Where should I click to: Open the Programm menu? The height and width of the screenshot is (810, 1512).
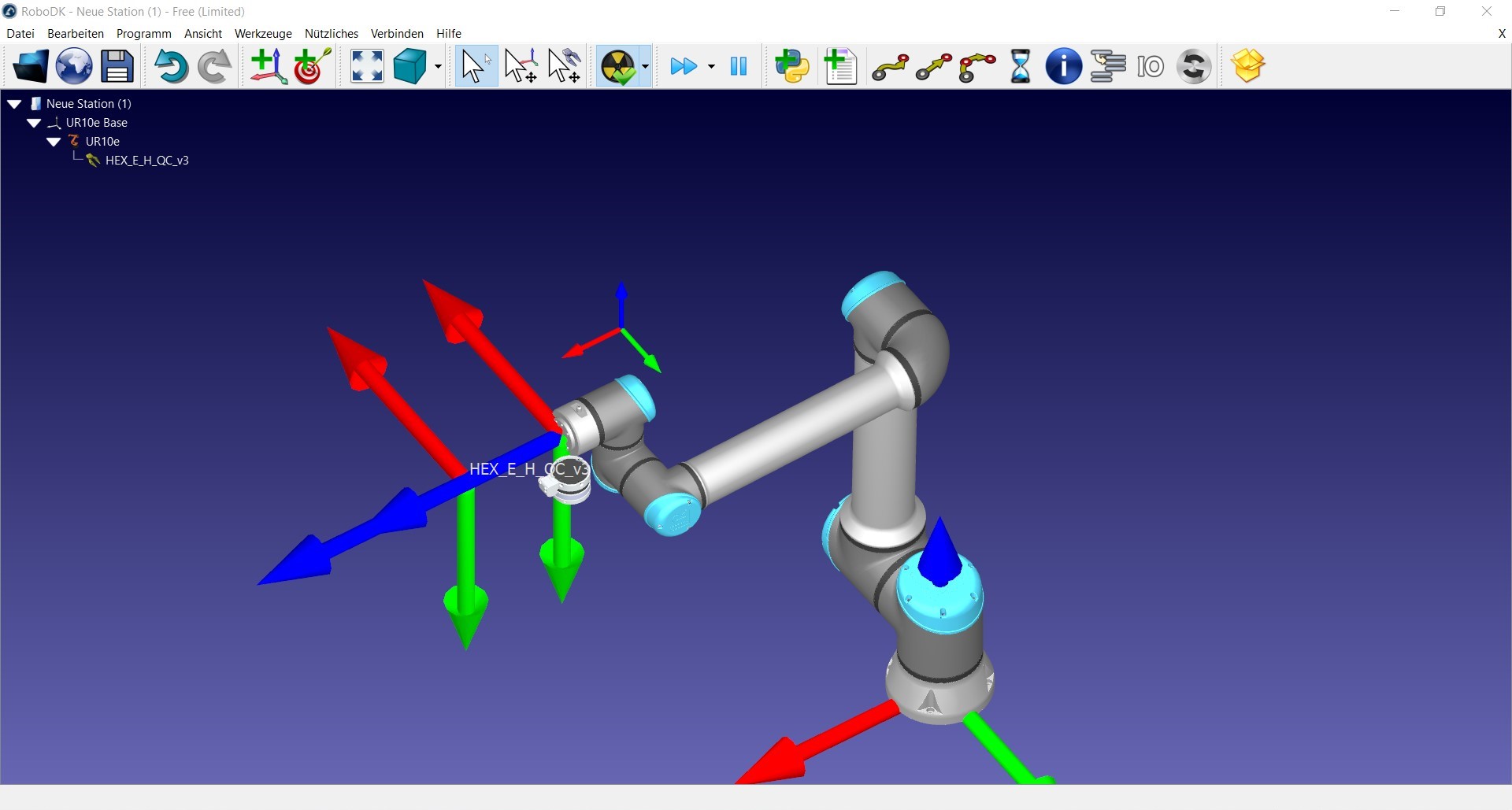(x=143, y=34)
